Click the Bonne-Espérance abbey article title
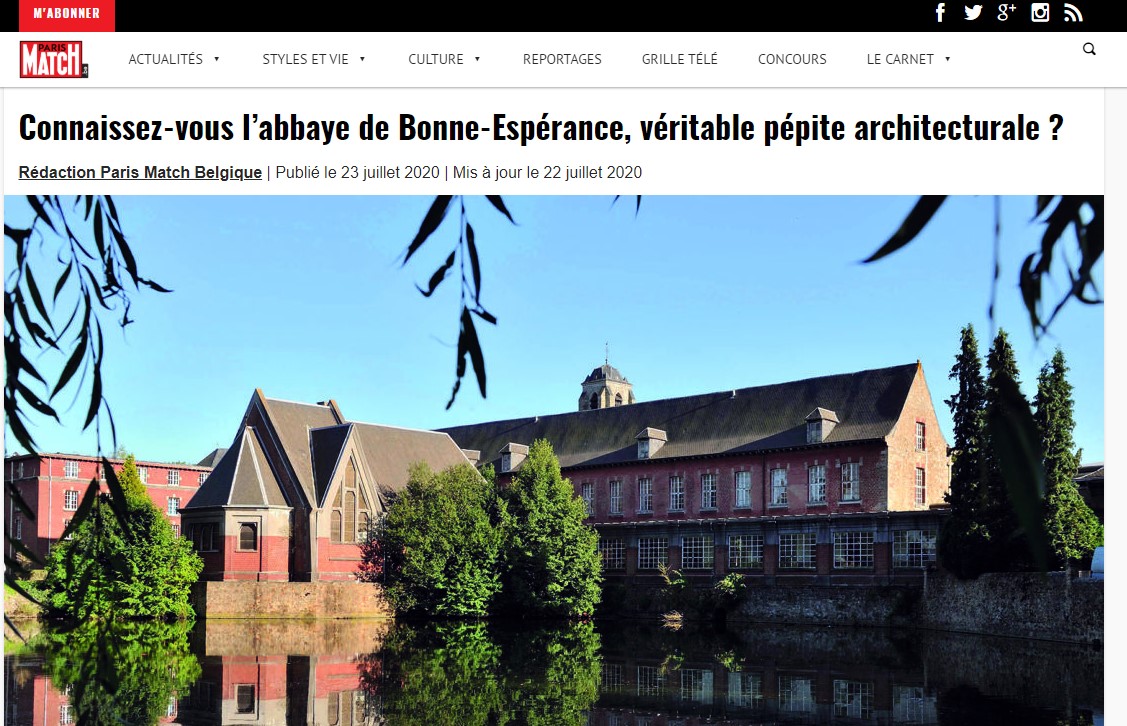 [540, 128]
